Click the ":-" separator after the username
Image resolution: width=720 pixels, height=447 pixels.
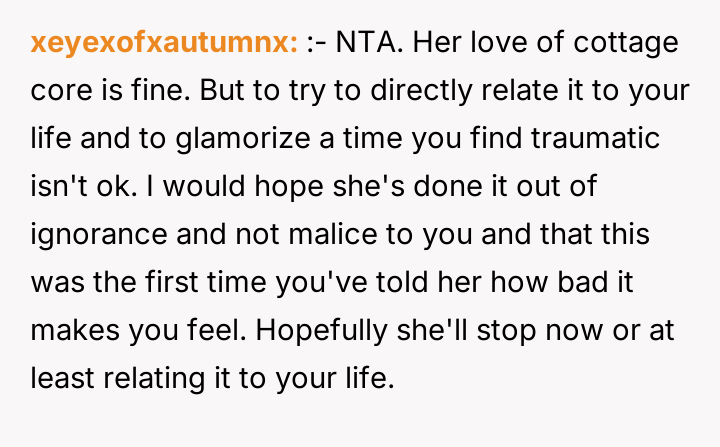pyautogui.click(x=317, y=44)
